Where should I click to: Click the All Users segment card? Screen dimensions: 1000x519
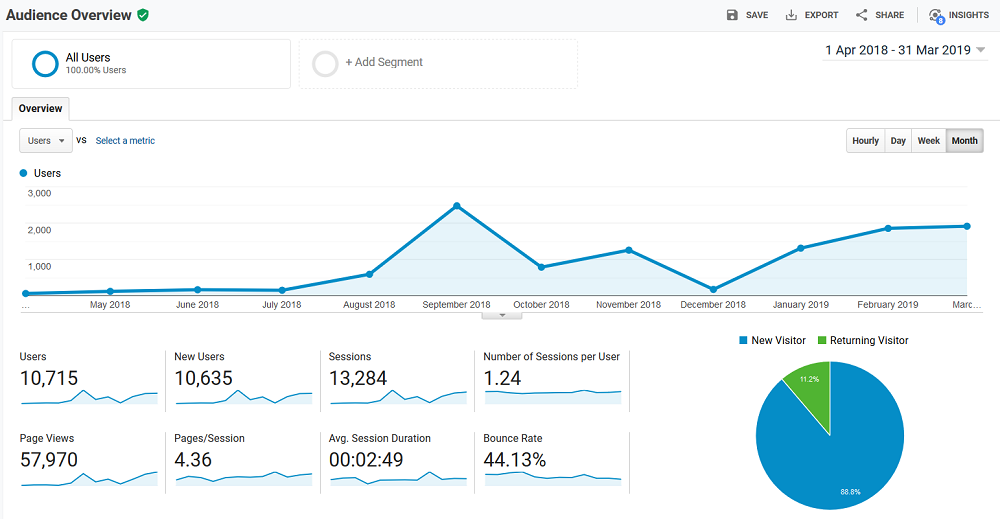click(151, 64)
